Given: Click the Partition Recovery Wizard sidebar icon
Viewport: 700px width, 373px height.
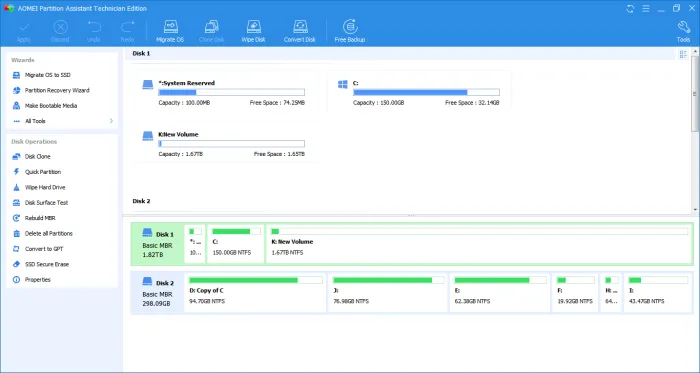Looking at the screenshot, I should pos(17,90).
